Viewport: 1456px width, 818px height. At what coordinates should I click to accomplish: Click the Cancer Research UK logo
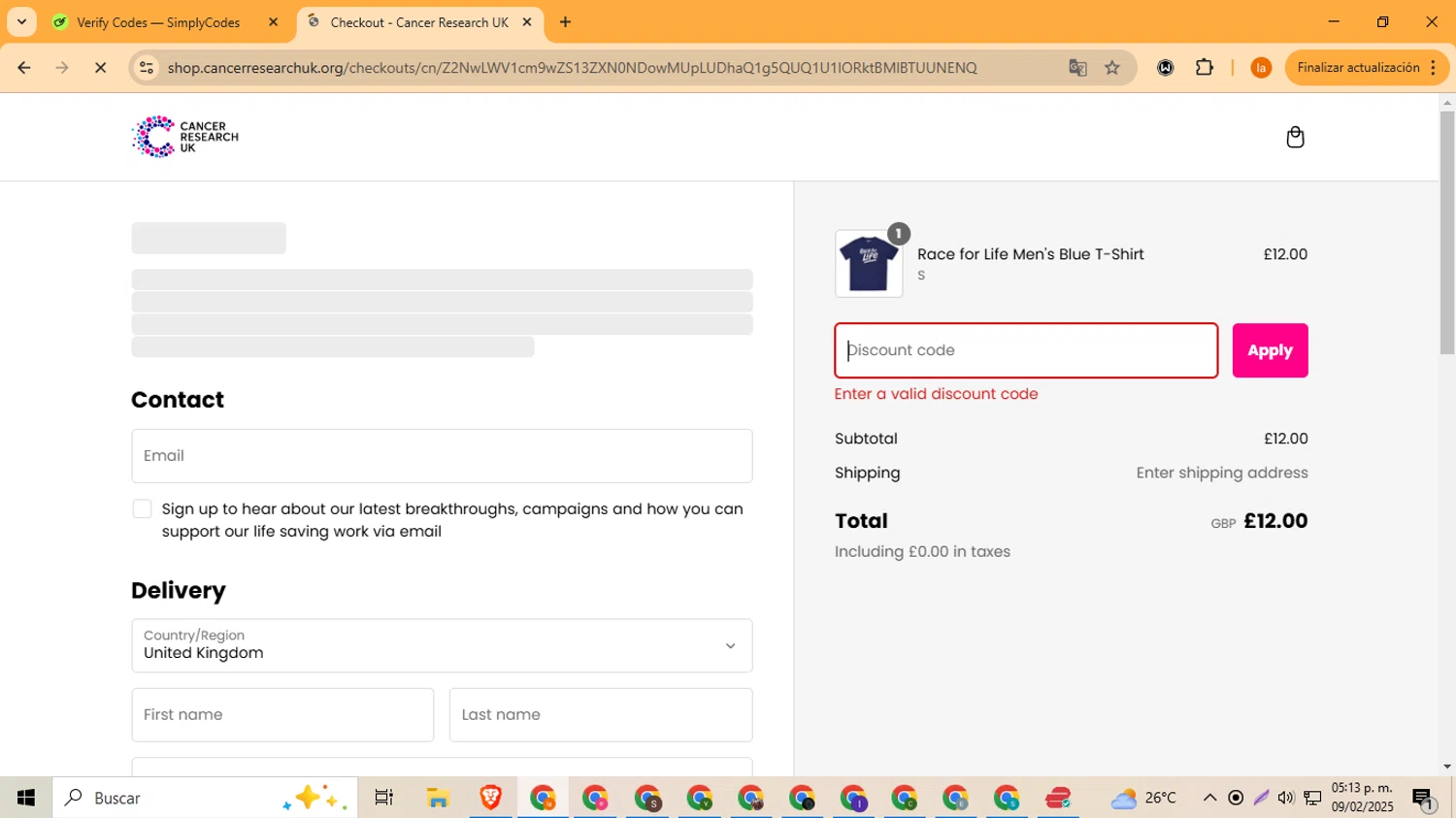[185, 137]
